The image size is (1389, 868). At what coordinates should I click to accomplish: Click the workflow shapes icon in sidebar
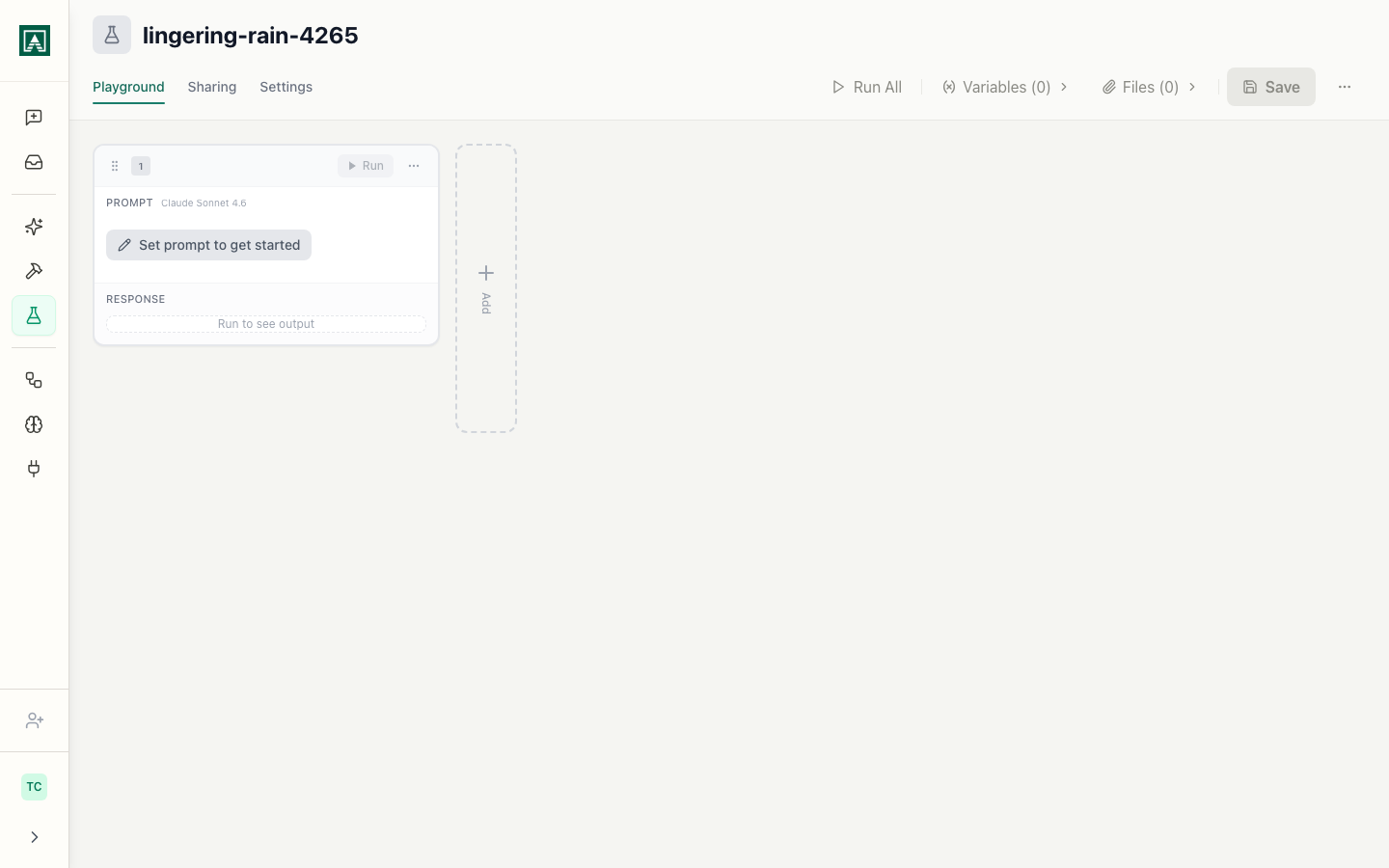point(34,380)
